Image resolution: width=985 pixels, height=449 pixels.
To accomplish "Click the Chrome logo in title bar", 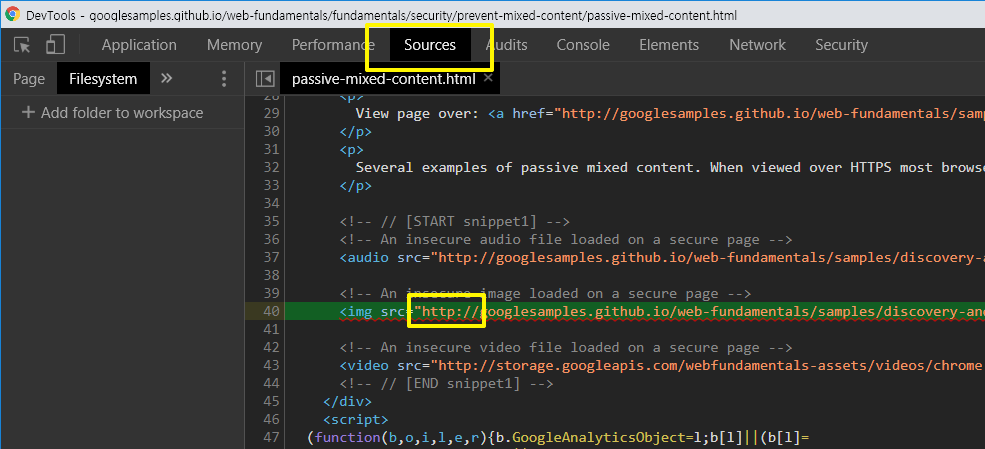I will (x=13, y=14).
